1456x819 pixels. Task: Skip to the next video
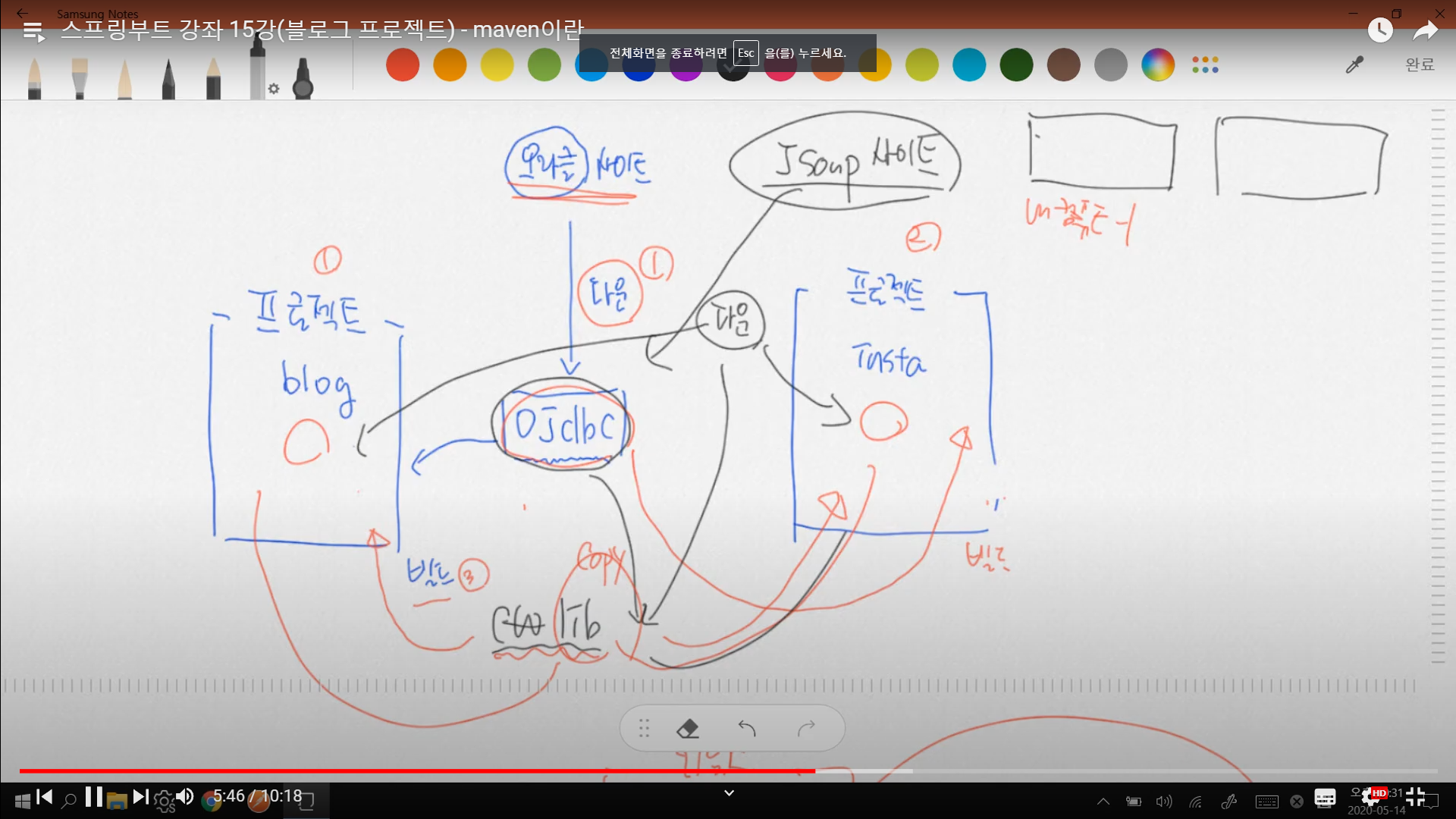[x=140, y=797]
